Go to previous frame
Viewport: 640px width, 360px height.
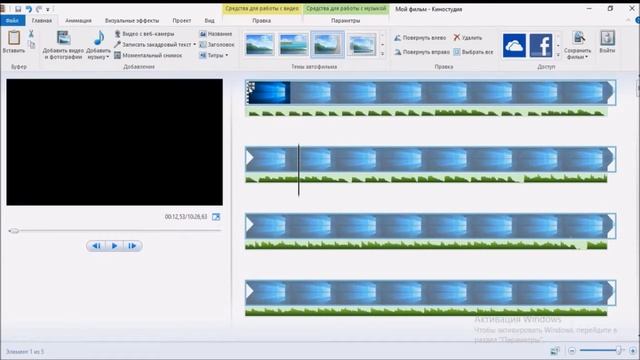click(96, 246)
